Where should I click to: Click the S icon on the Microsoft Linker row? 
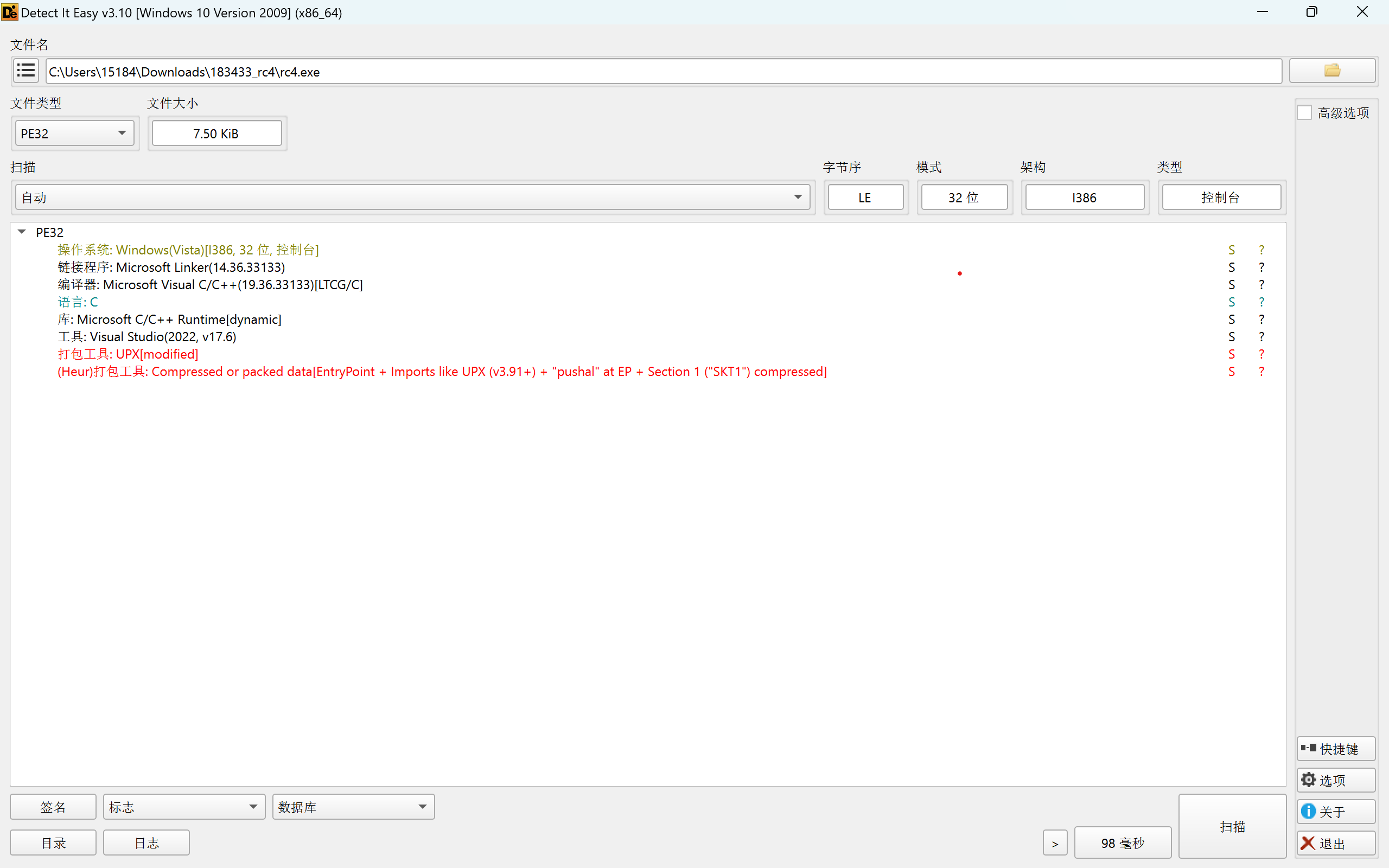[1231, 267]
